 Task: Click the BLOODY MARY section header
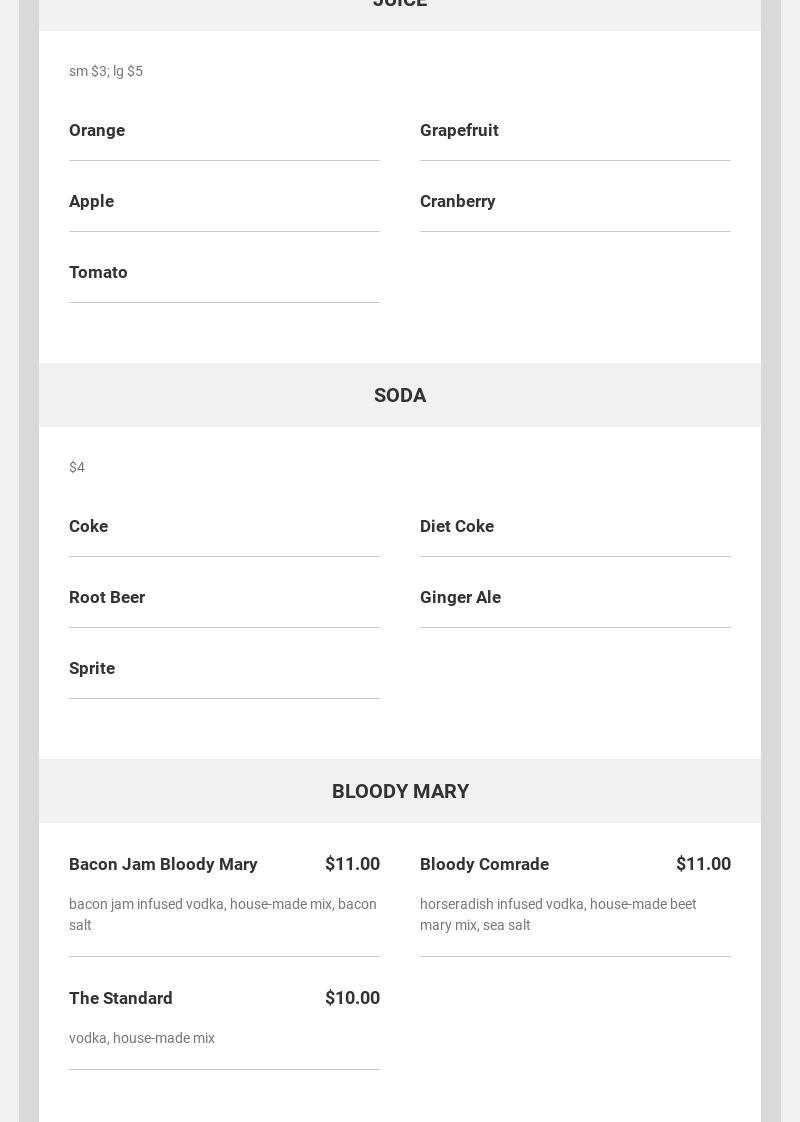pos(400,791)
